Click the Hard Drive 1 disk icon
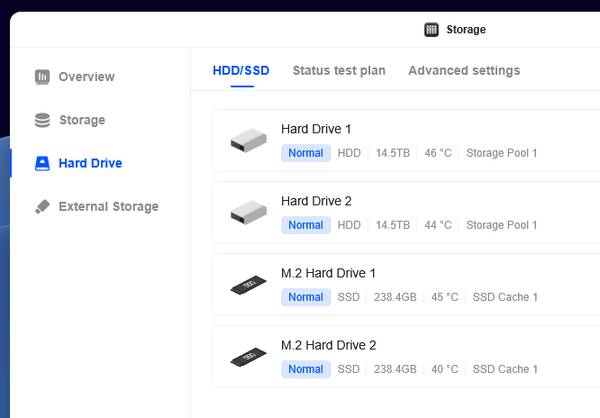600x418 pixels. pyautogui.click(x=248, y=141)
